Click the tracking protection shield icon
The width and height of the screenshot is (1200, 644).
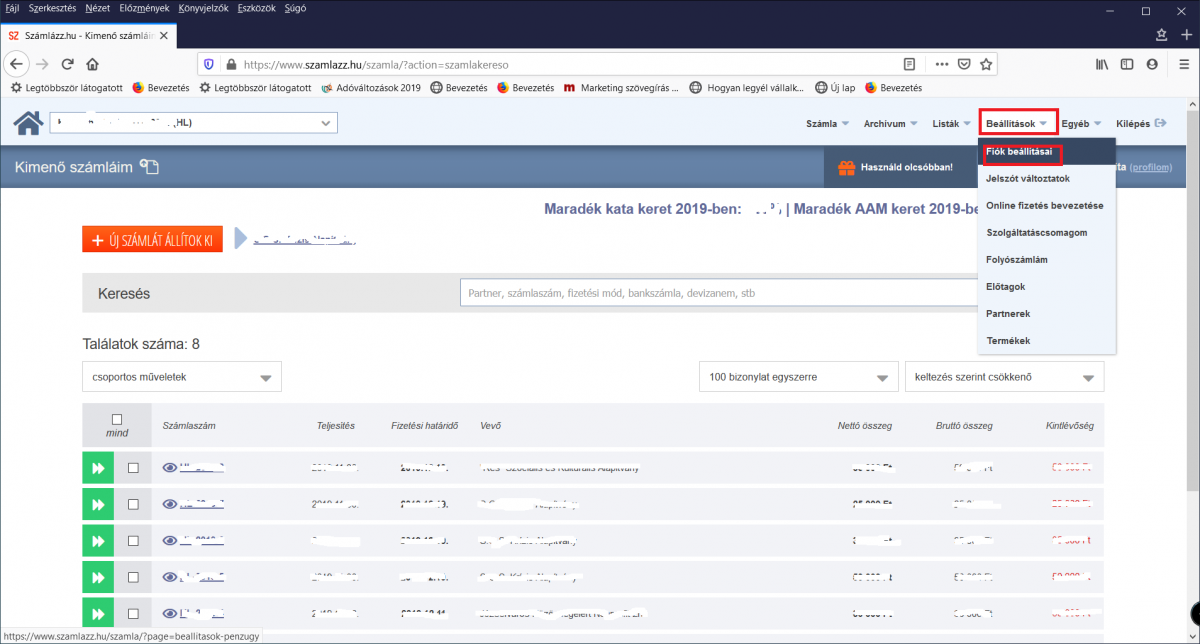(209, 64)
